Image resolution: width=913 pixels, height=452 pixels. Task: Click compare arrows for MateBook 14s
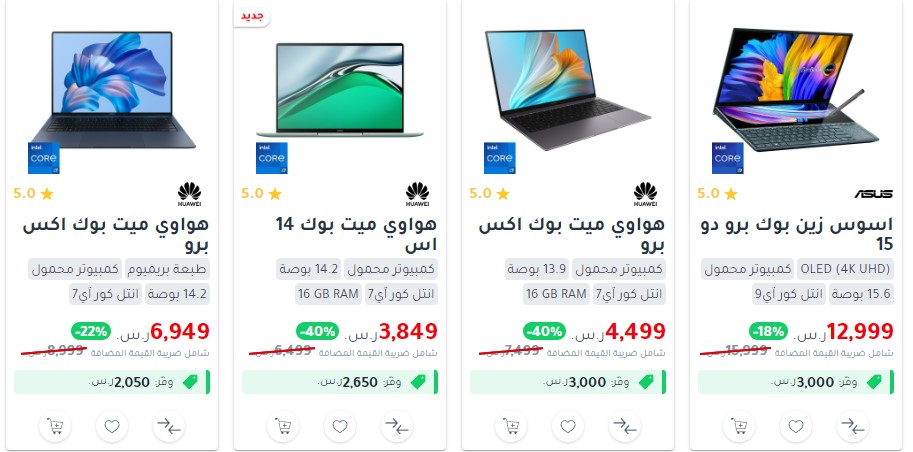(x=397, y=426)
